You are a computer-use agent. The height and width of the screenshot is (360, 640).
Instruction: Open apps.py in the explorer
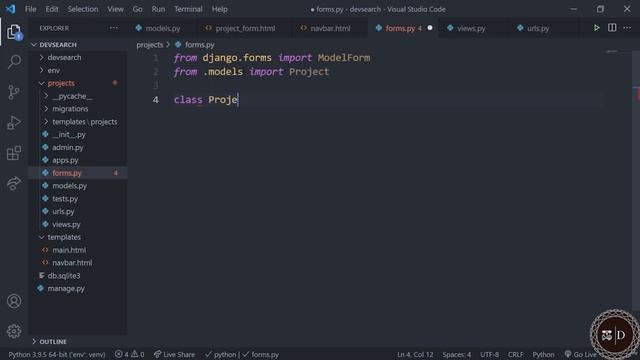pyautogui.click(x=78, y=160)
